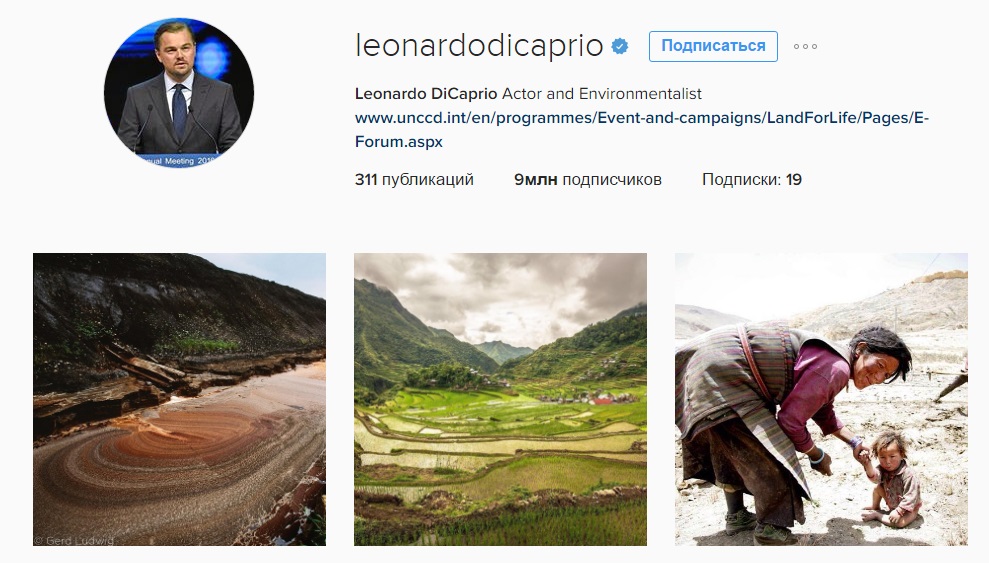
Task: Click the 311 posts count number
Action: pyautogui.click(x=366, y=180)
